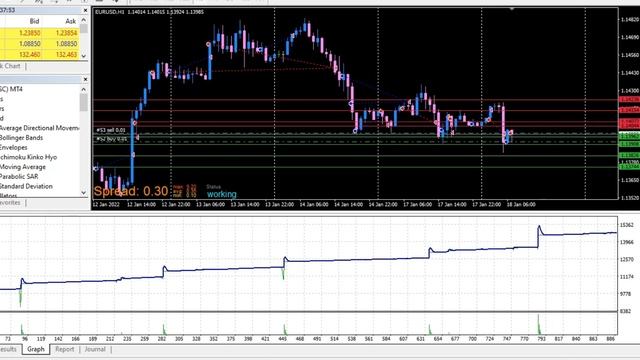640x360 pixels.
Task: Click the 1.14820 price scale label
Action: [629, 19]
